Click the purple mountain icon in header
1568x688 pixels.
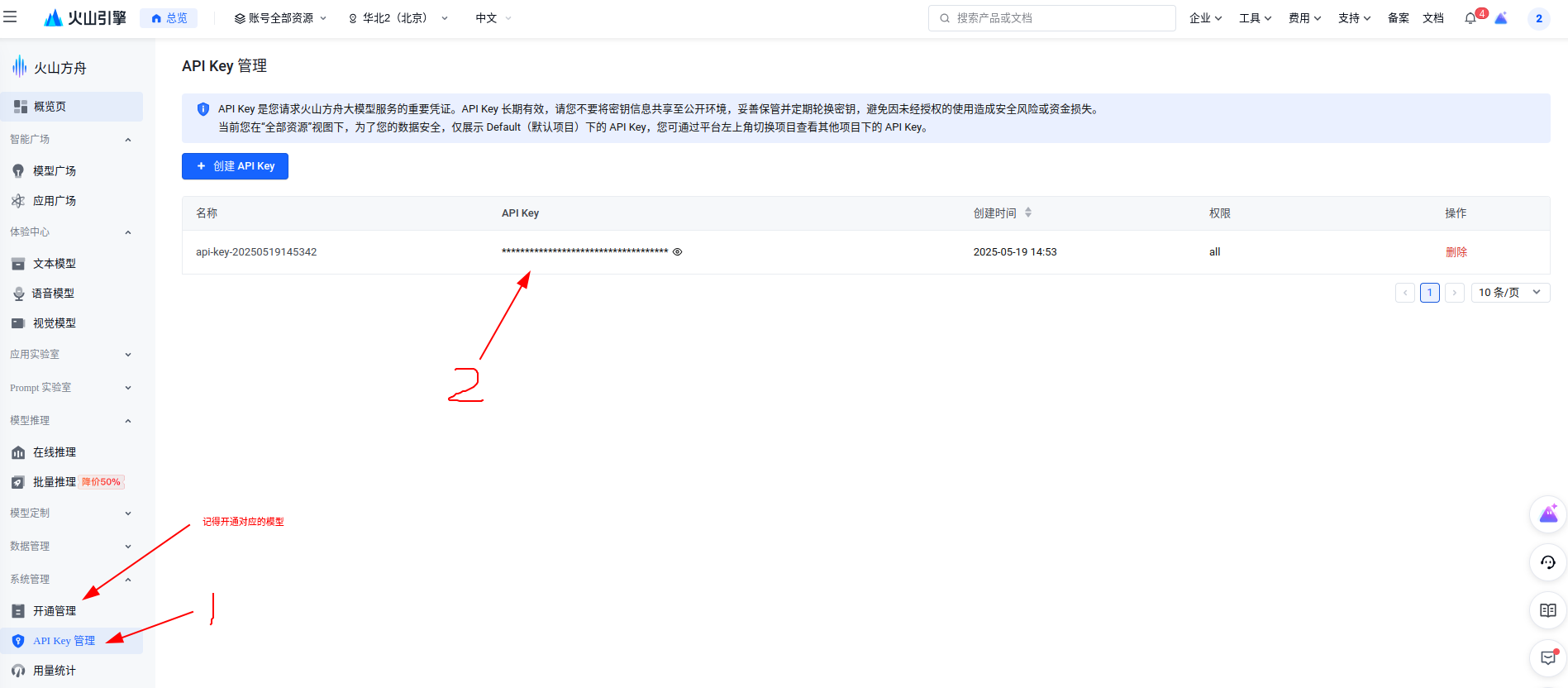[1501, 18]
